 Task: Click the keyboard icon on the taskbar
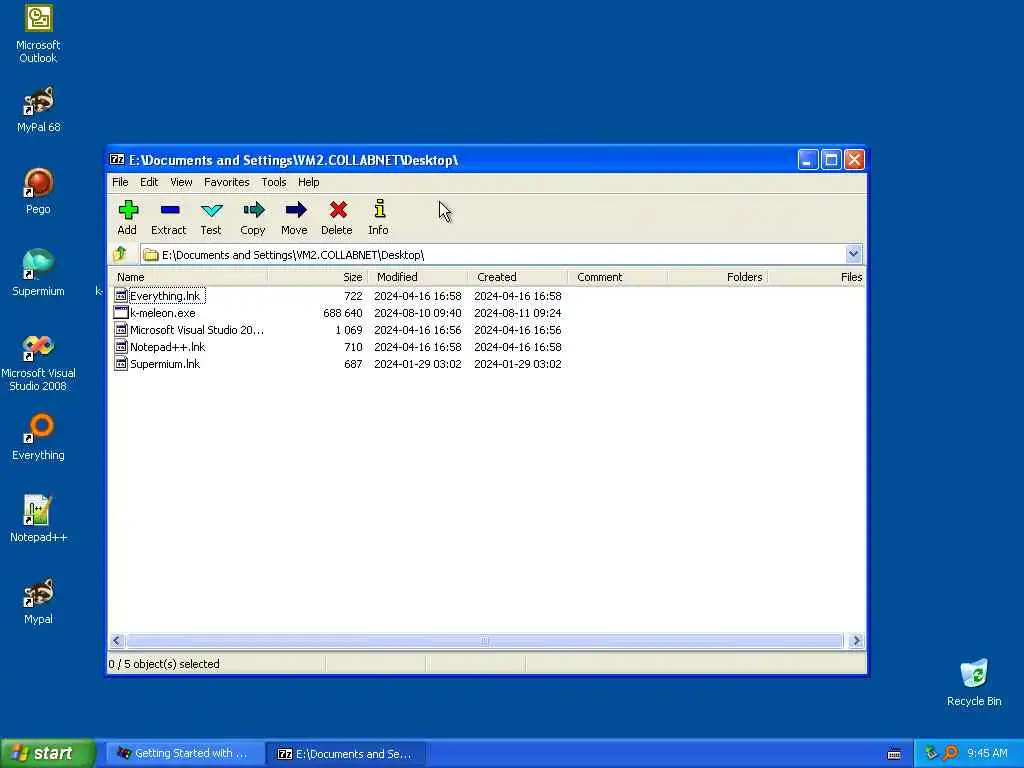894,754
